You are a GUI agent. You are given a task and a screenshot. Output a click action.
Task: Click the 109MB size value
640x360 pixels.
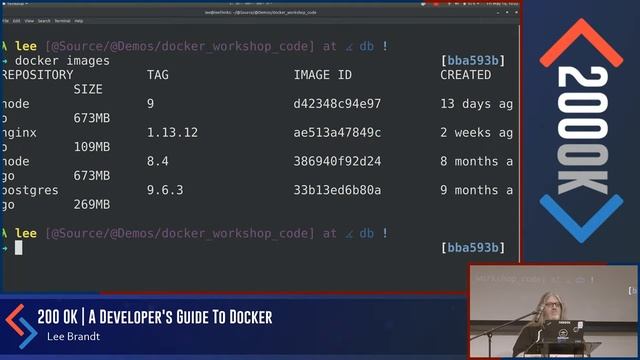click(x=91, y=147)
